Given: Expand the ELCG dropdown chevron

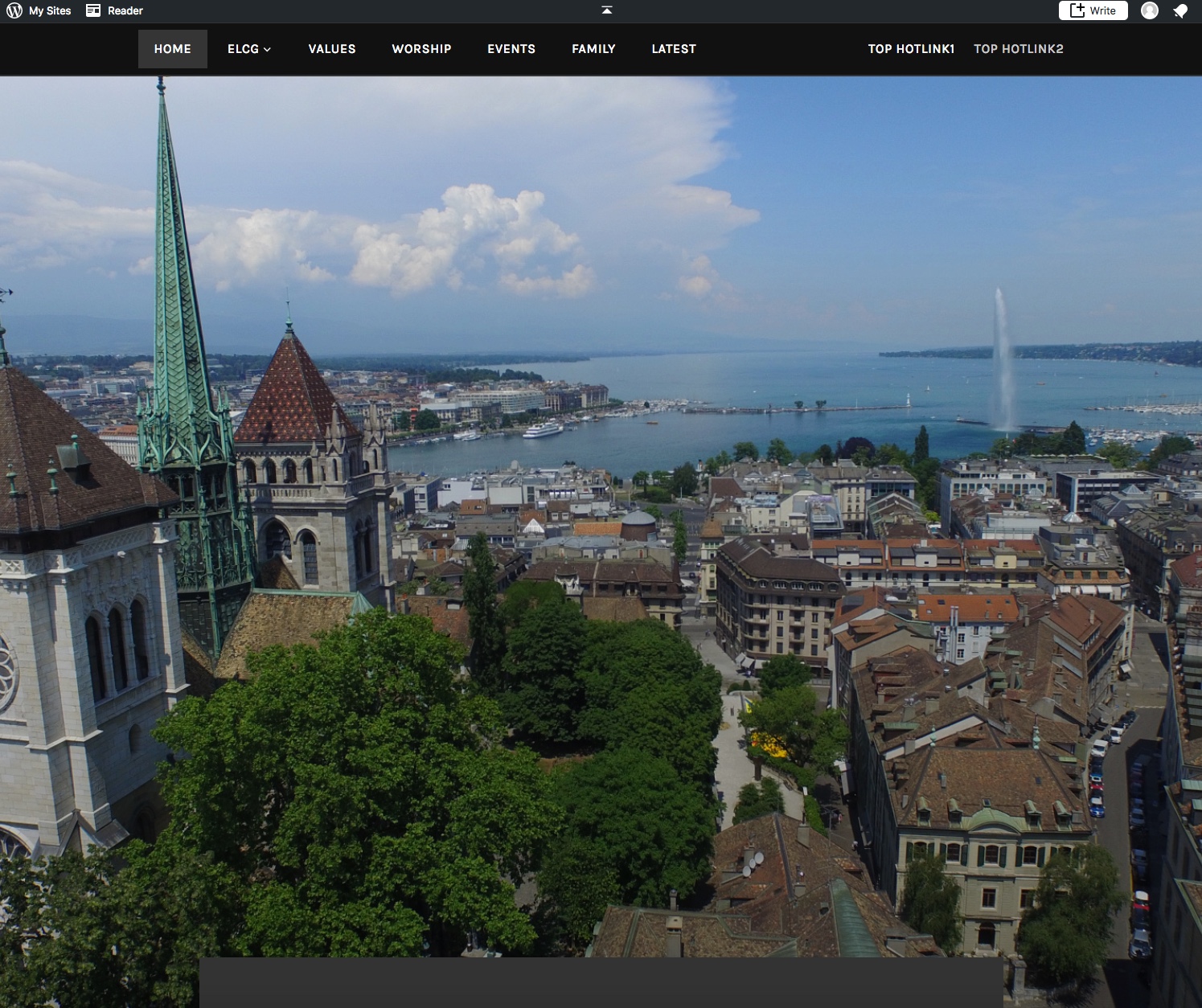Looking at the screenshot, I should pyautogui.click(x=268, y=50).
